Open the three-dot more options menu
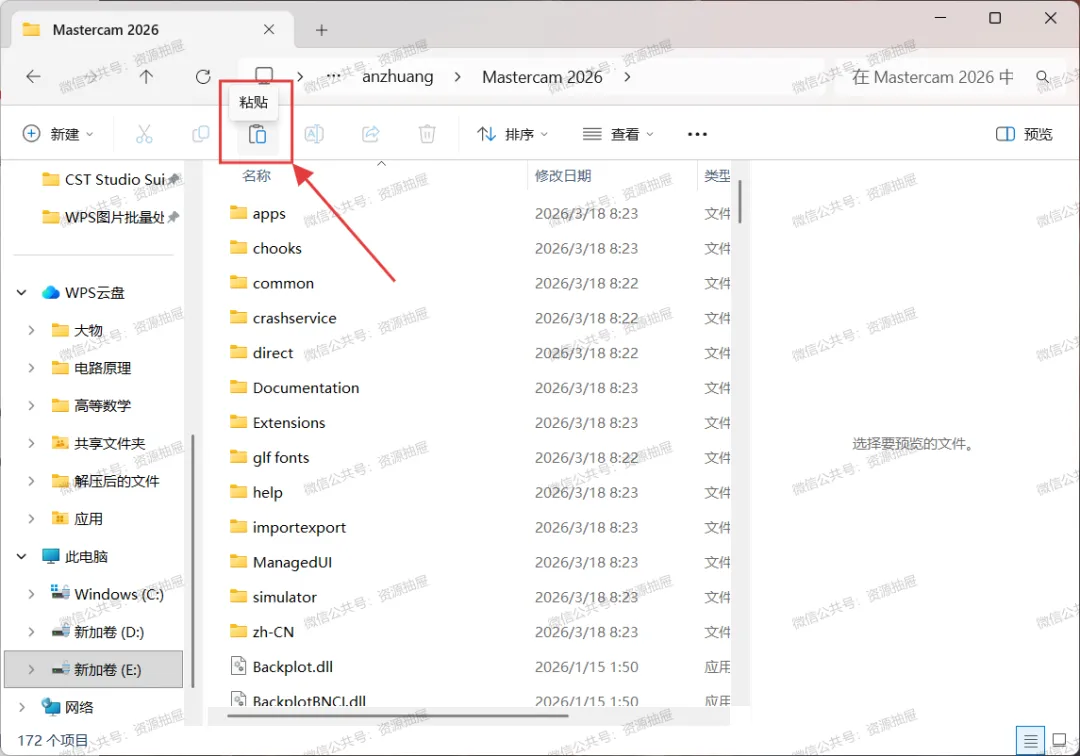The image size is (1080, 756). (697, 134)
